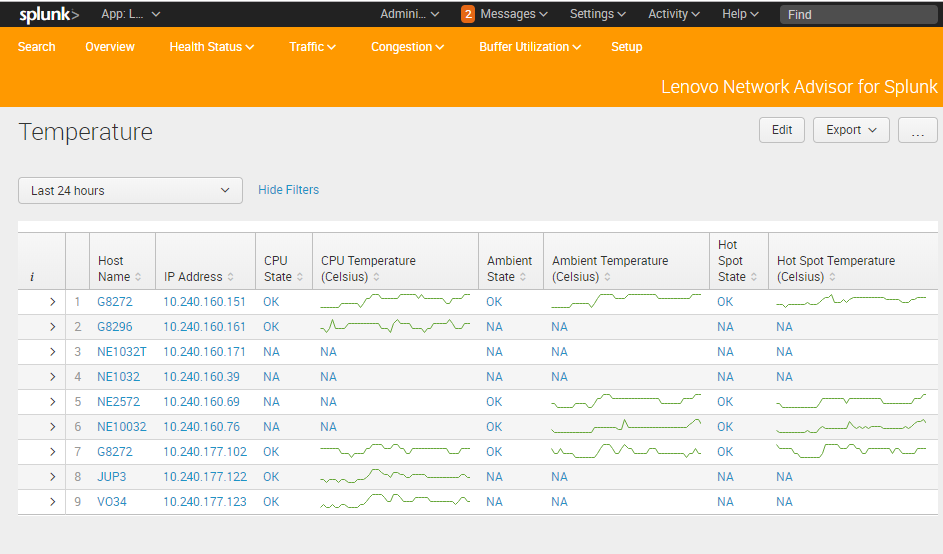Image resolution: width=943 pixels, height=554 pixels.
Task: Open the Settings menu
Action: click(x=598, y=14)
